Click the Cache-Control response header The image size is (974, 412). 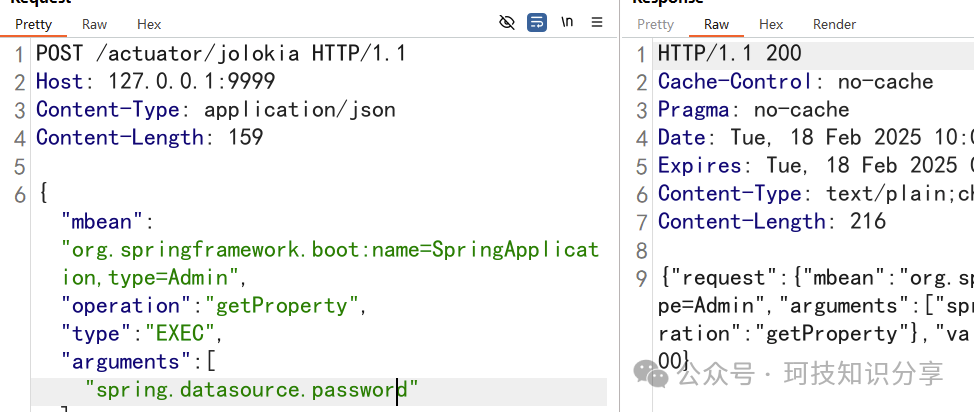coord(796,81)
